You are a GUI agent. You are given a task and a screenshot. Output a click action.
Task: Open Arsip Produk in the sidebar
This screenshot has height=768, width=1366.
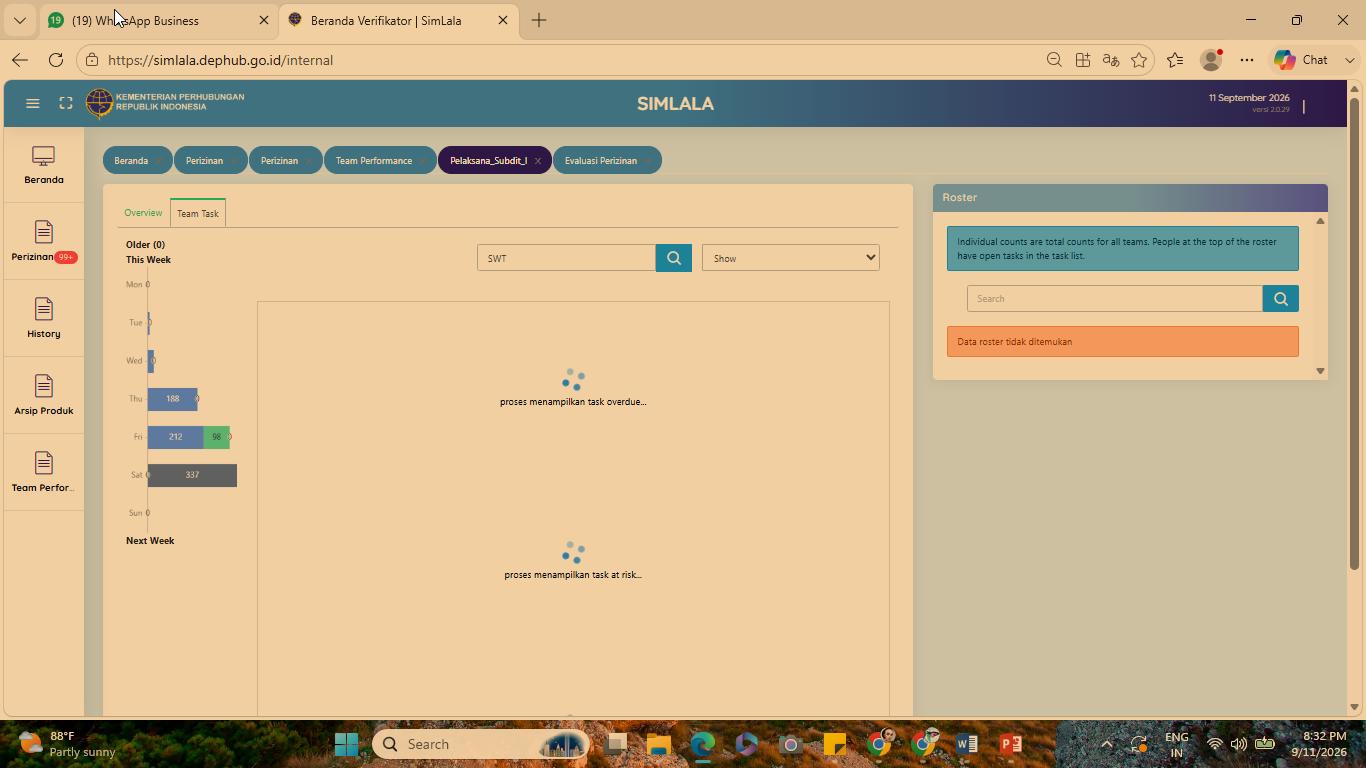click(44, 397)
